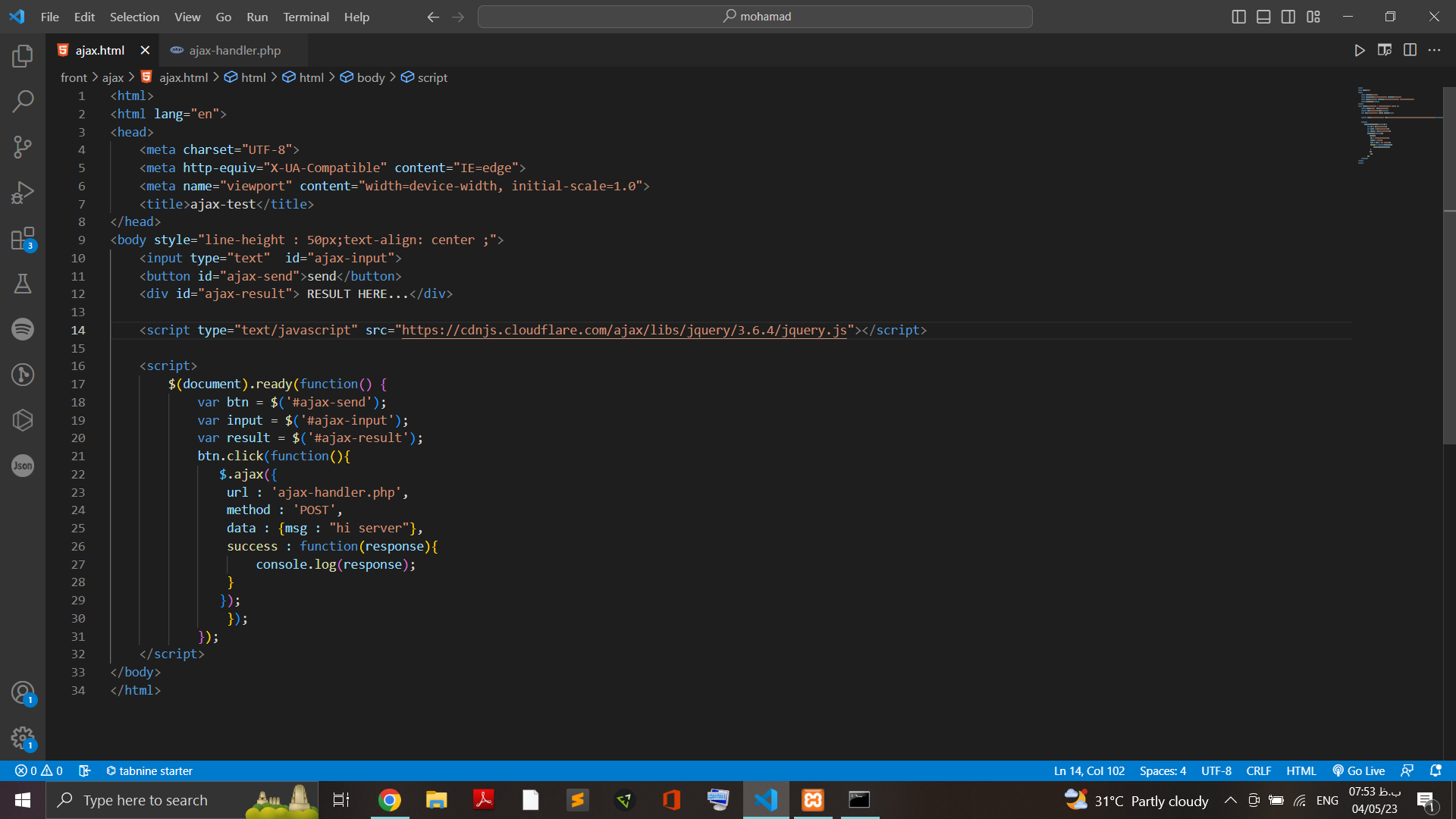Toggle the bottom panel layout icon
Image resolution: width=1456 pixels, height=819 pixels.
(x=1263, y=17)
